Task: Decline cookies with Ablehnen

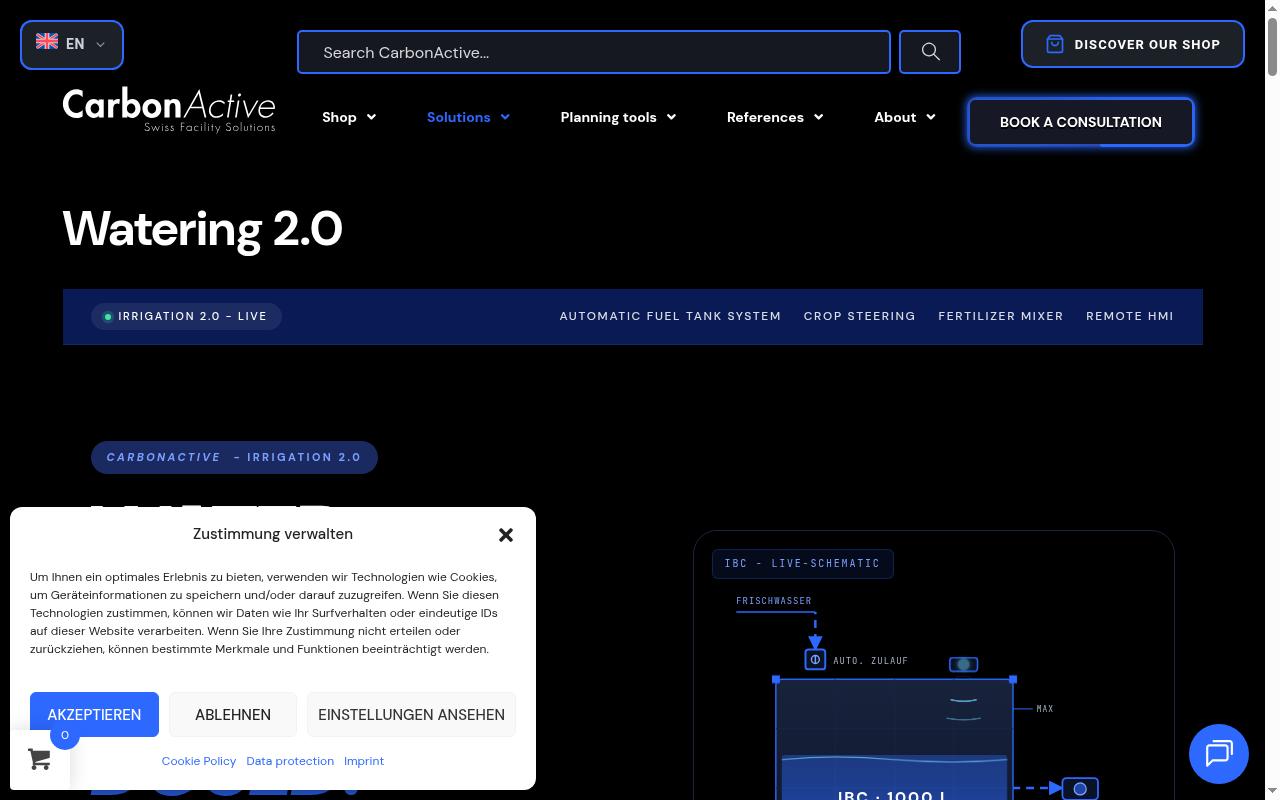Action: point(233,715)
